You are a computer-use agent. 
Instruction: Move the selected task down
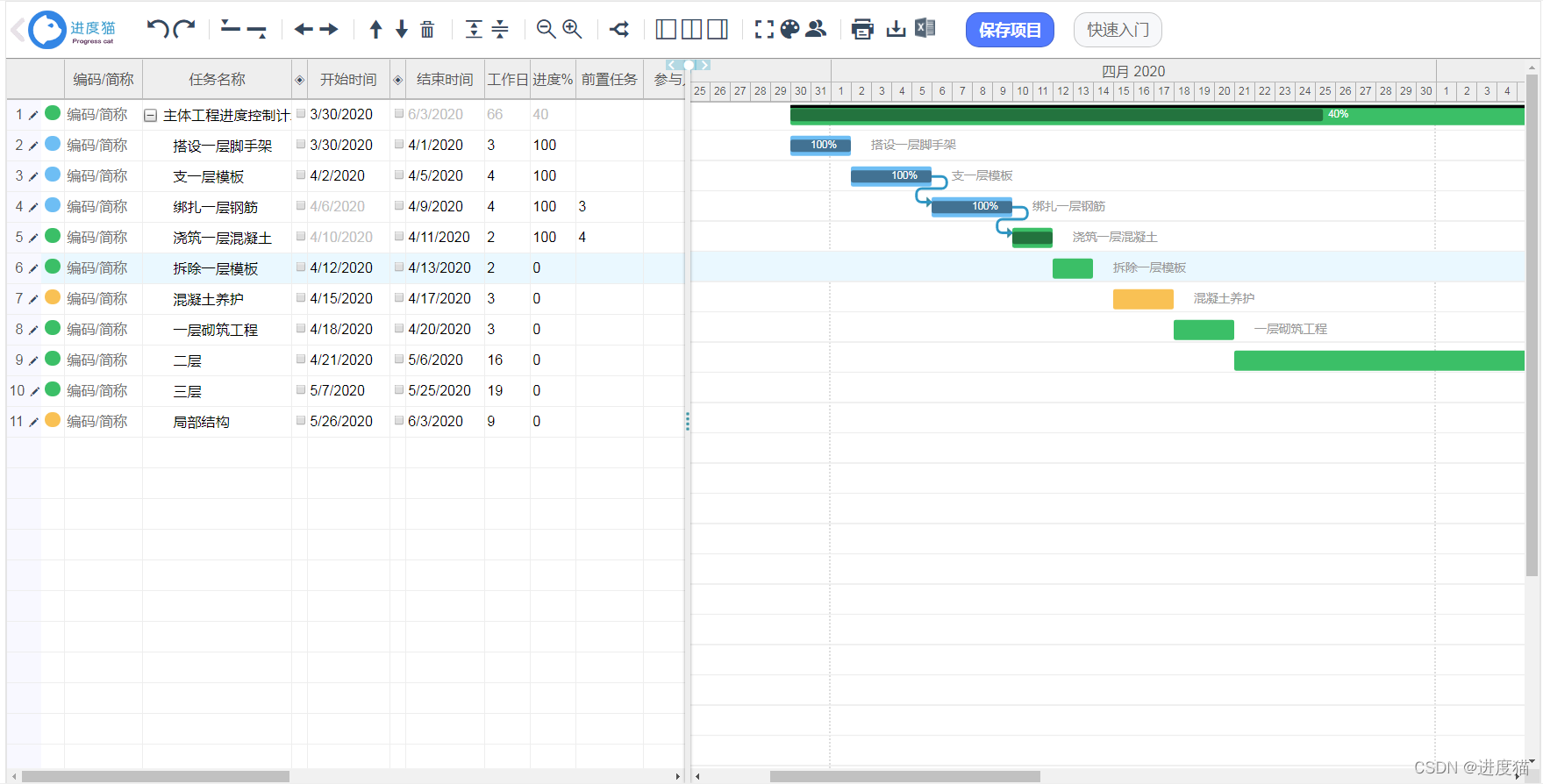pyautogui.click(x=401, y=29)
